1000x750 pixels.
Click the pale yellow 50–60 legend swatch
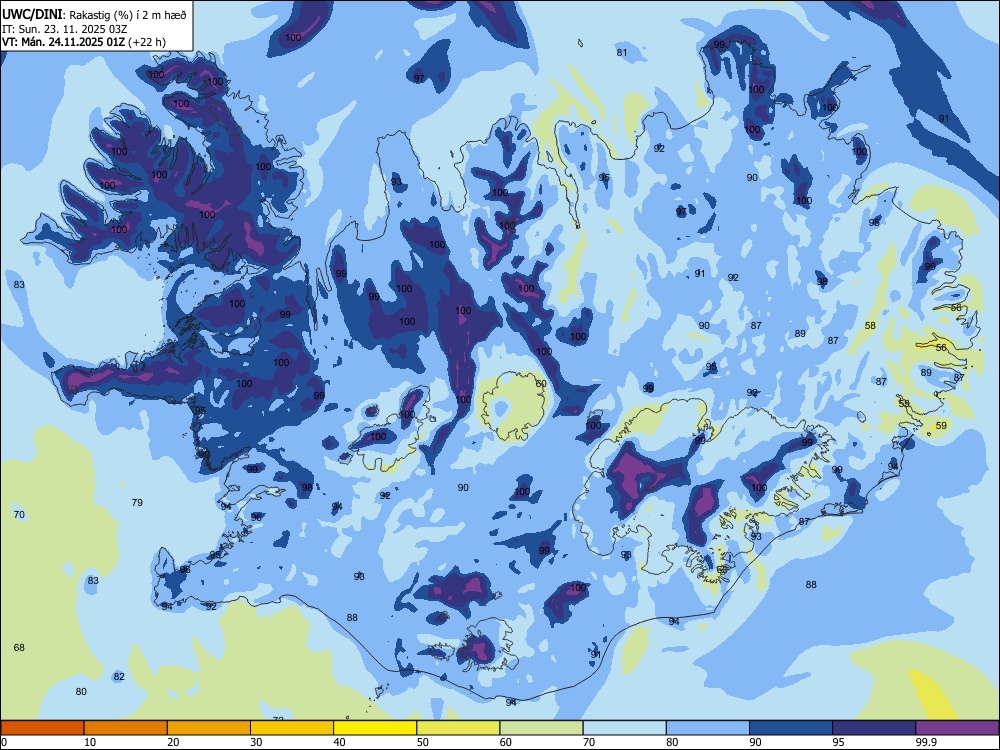[x=458, y=728]
